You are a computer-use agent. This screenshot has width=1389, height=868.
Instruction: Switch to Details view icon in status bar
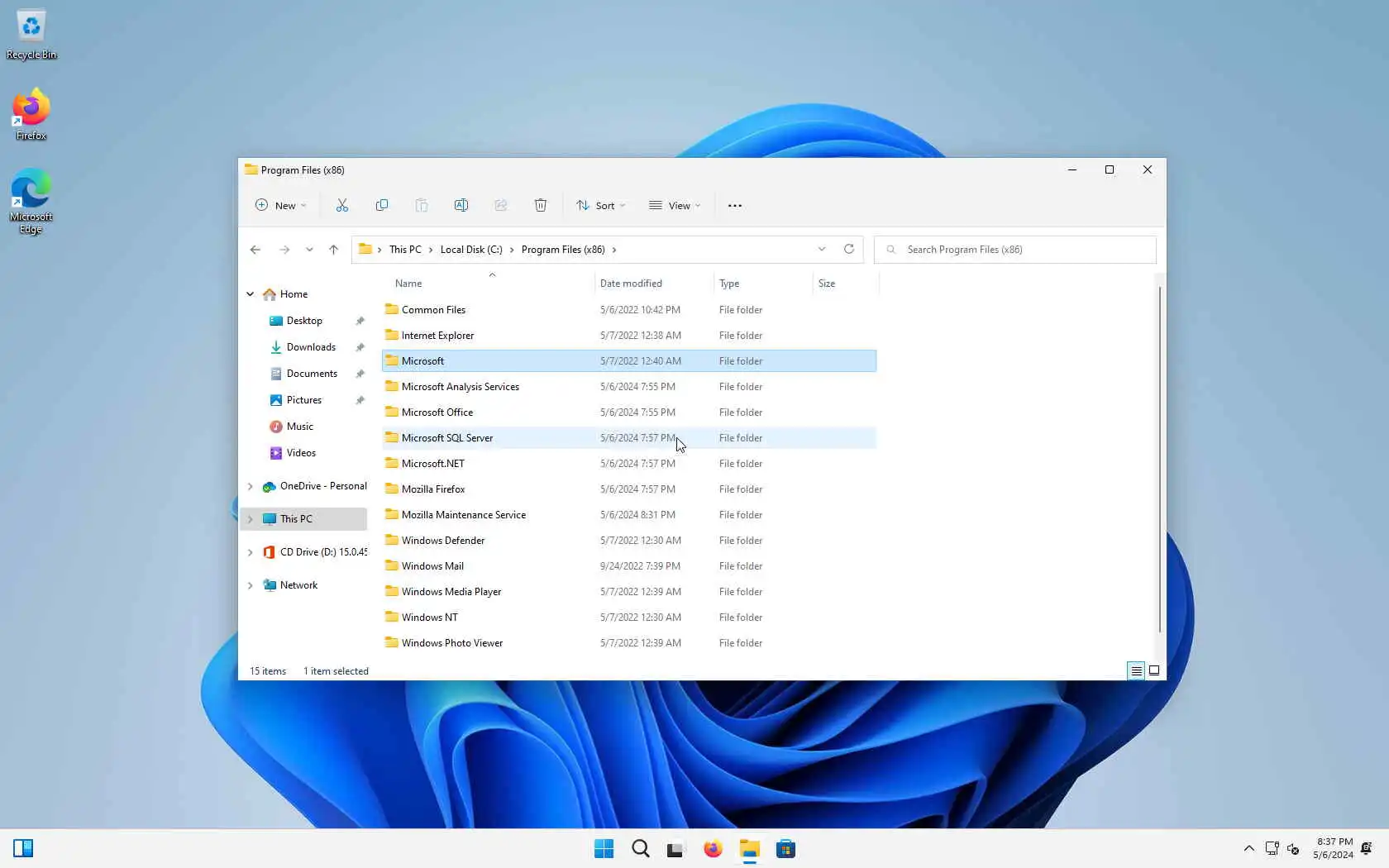[x=1137, y=671]
